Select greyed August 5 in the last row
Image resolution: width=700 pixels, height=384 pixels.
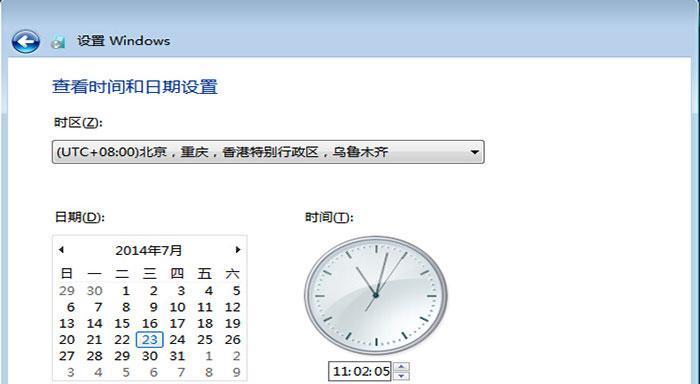[x=126, y=372]
